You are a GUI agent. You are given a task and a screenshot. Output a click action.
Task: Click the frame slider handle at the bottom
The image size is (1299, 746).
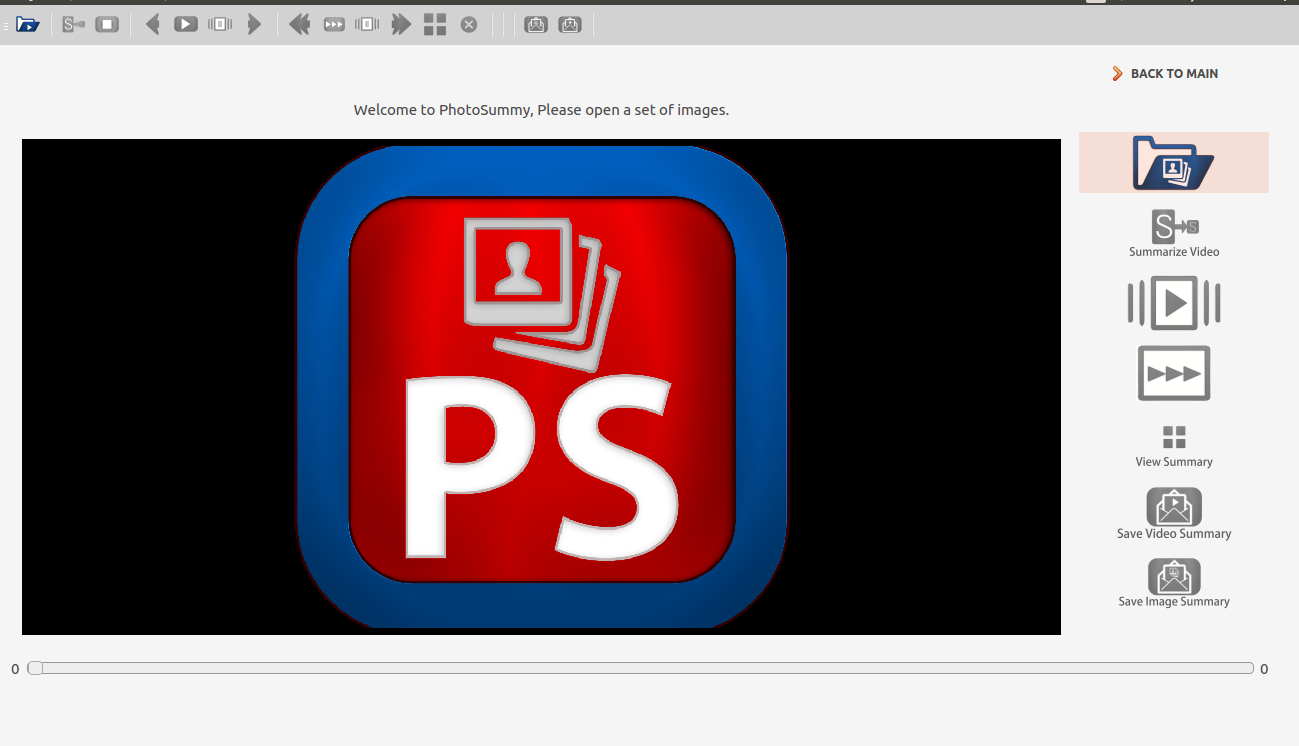point(35,668)
